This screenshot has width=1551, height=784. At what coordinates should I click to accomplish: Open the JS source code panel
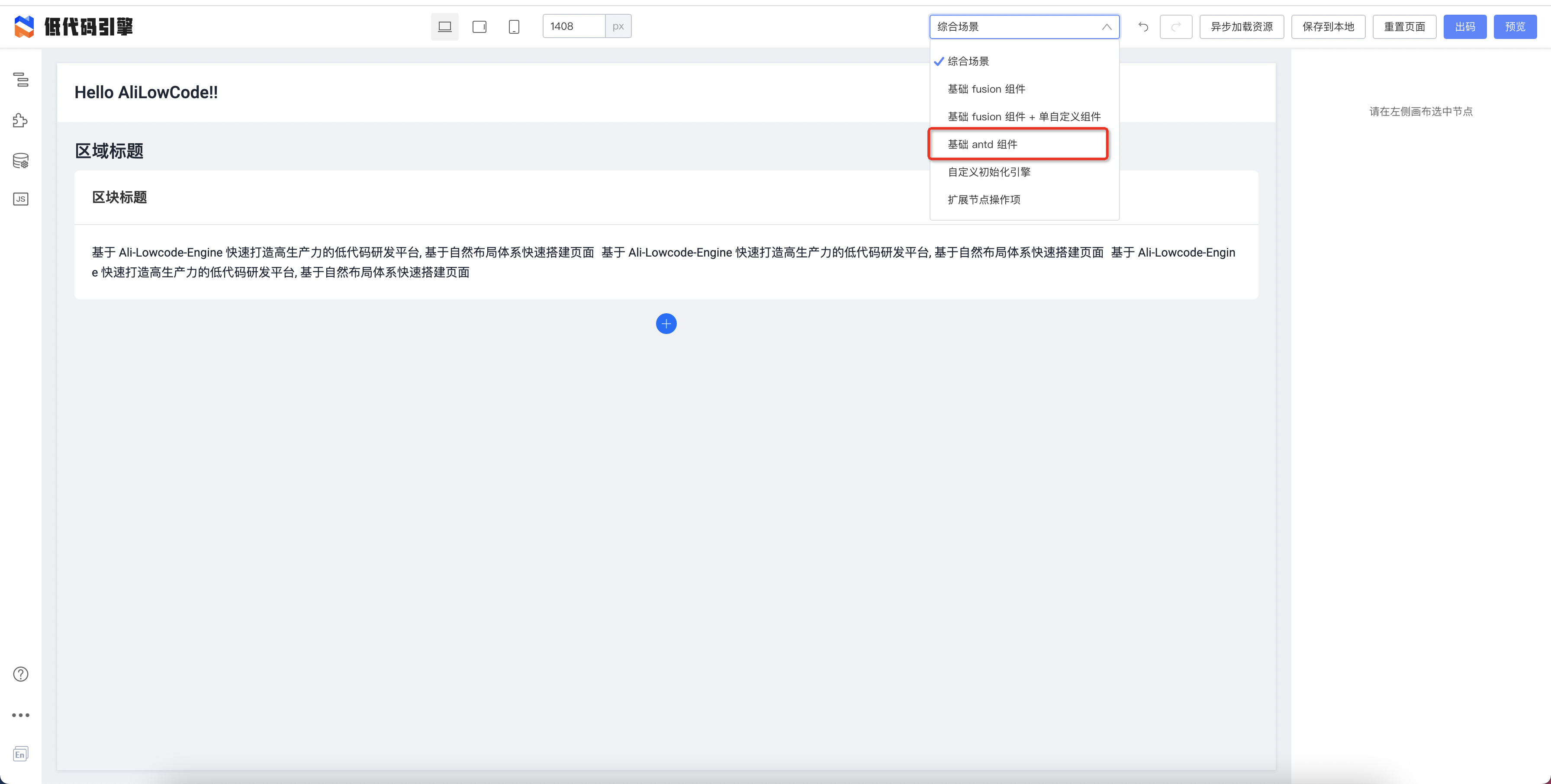pyautogui.click(x=20, y=199)
